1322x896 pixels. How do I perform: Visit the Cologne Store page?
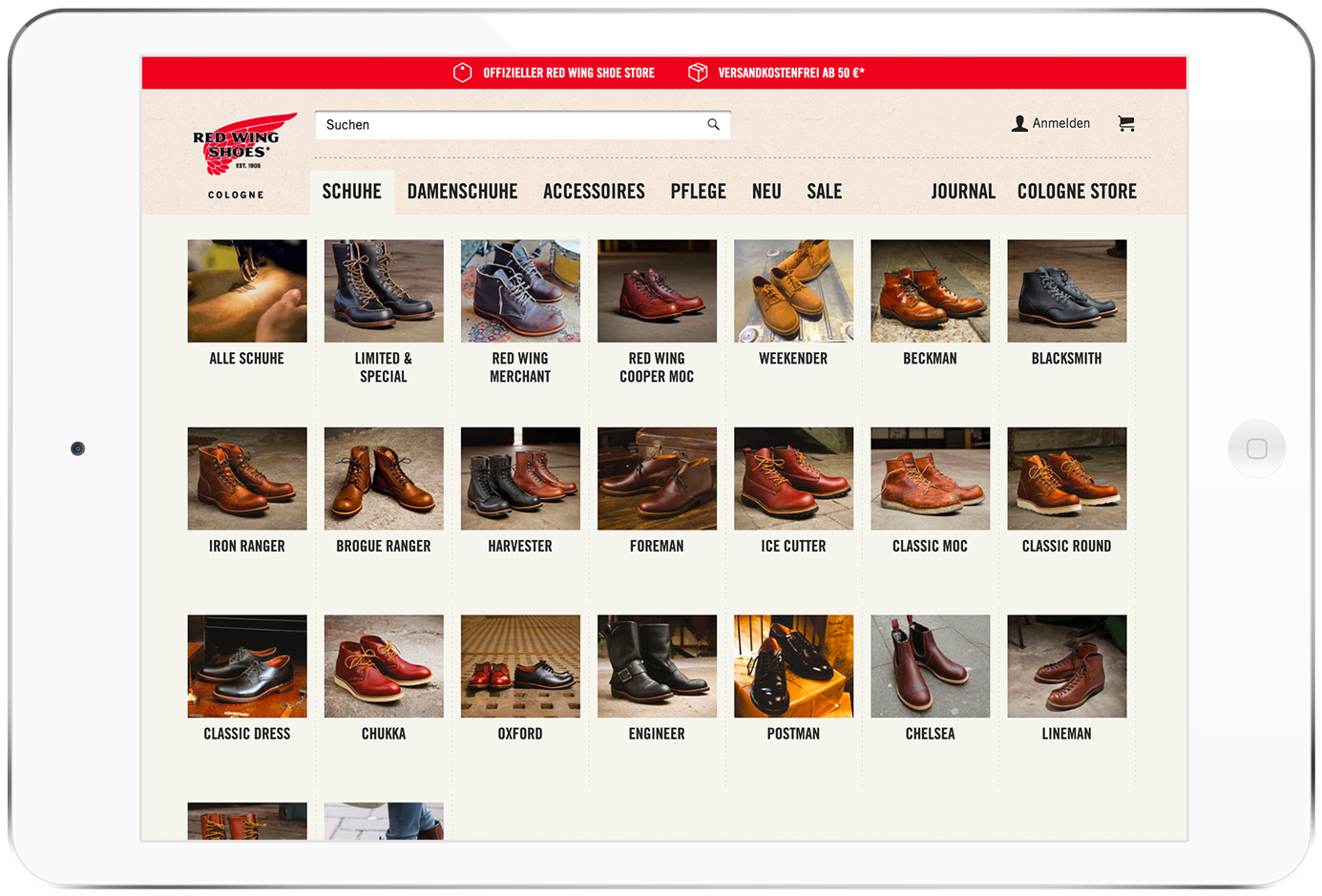[1077, 192]
